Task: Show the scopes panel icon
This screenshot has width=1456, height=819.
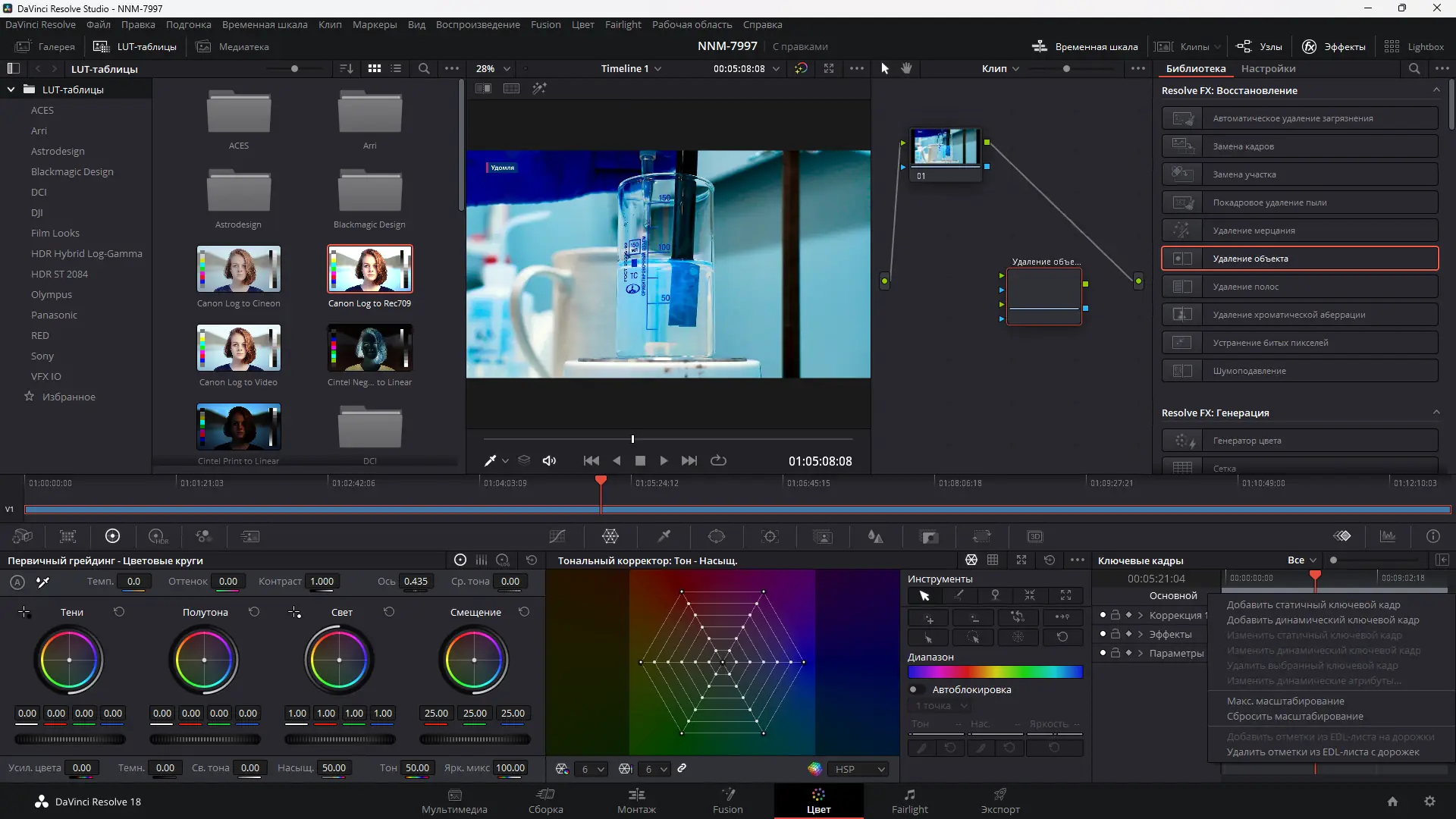Action: point(1388,537)
